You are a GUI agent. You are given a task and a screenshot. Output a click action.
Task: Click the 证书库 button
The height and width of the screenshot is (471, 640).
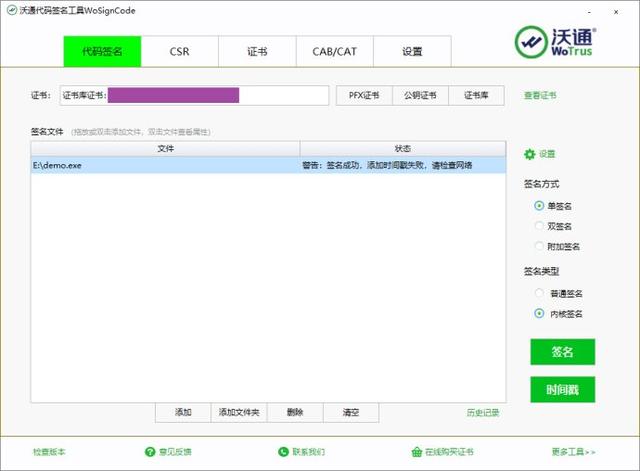[476, 96]
